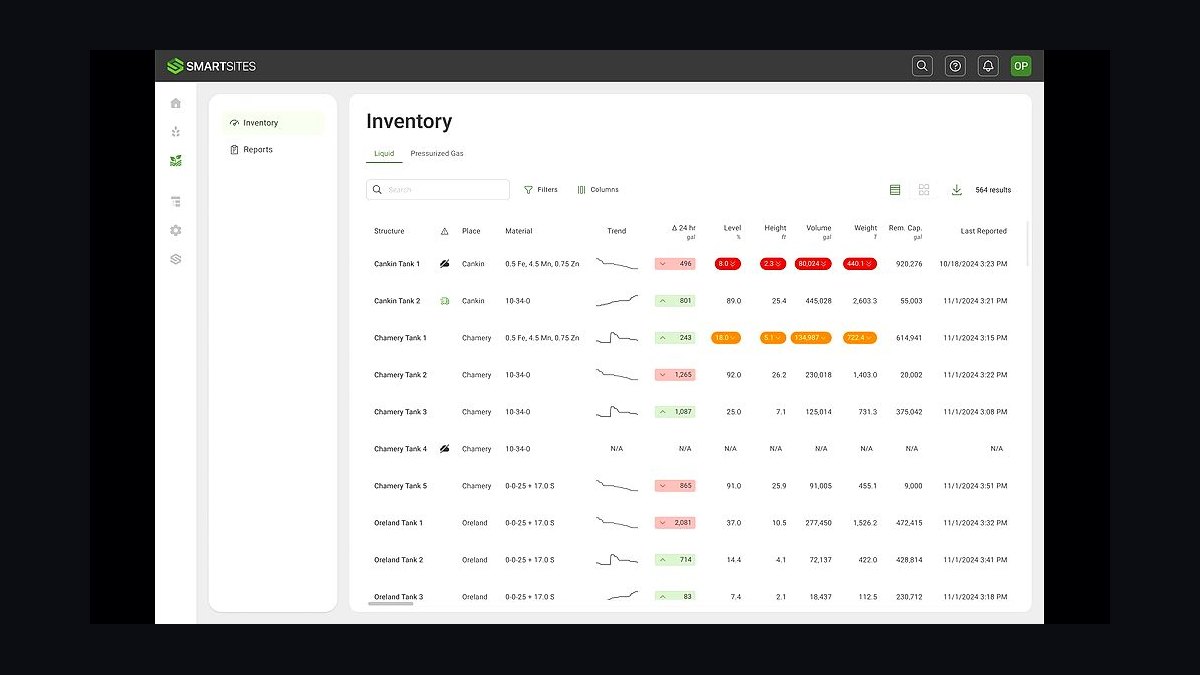Expand the orange 18.0 Level badge
The width and height of the screenshot is (1200, 675).
725,338
